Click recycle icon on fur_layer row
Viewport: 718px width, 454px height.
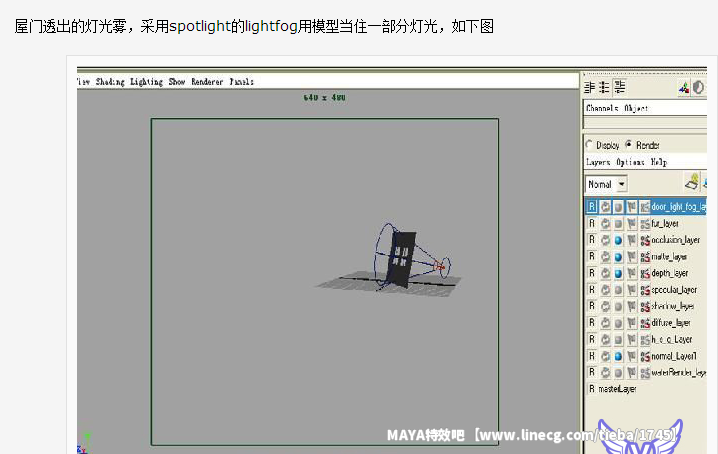coord(605,224)
